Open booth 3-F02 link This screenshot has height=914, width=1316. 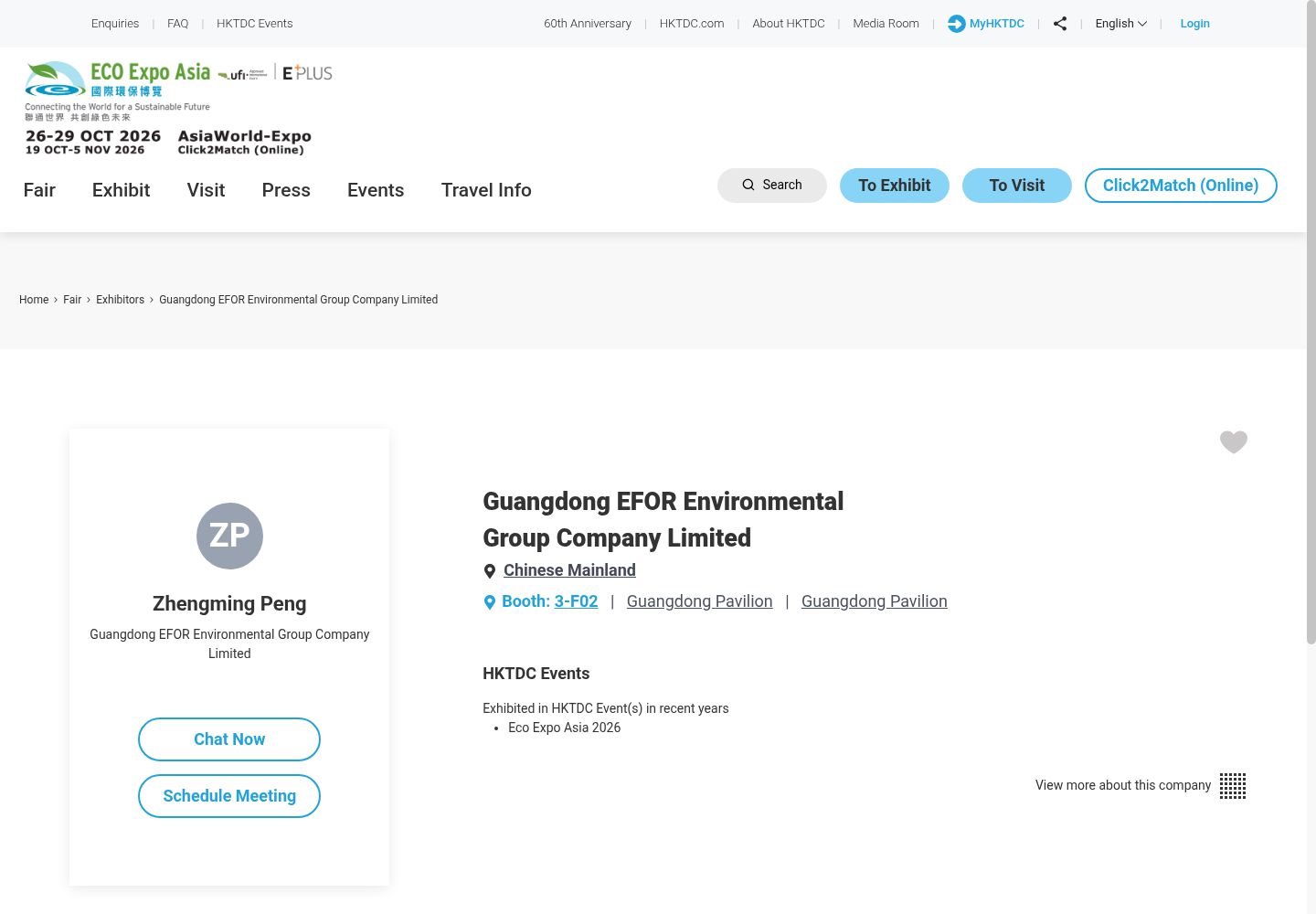pyautogui.click(x=576, y=601)
